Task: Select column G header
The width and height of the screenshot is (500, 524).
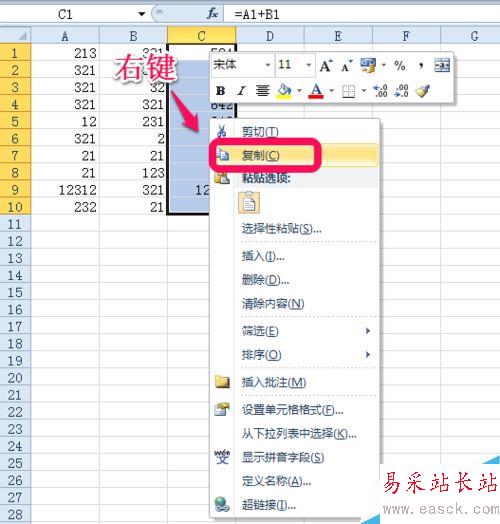Action: [471, 36]
